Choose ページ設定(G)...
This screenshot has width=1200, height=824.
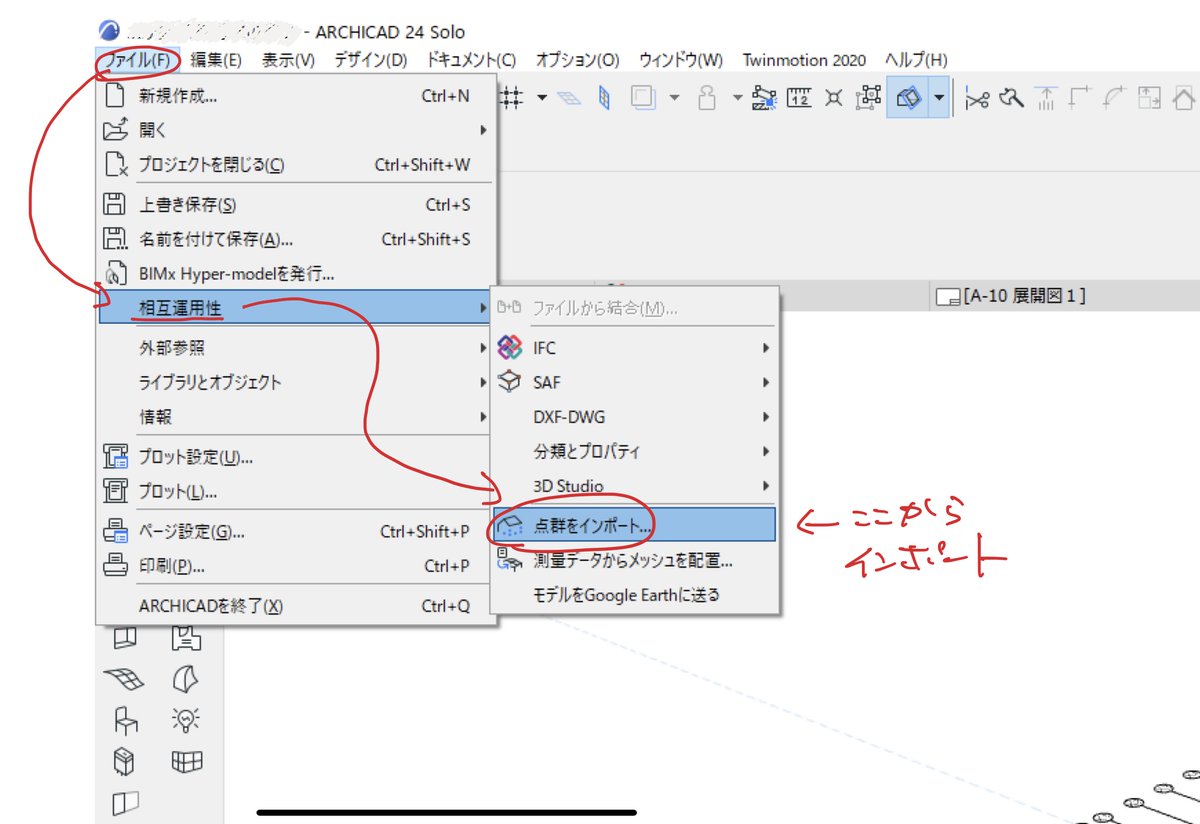[x=296, y=532]
